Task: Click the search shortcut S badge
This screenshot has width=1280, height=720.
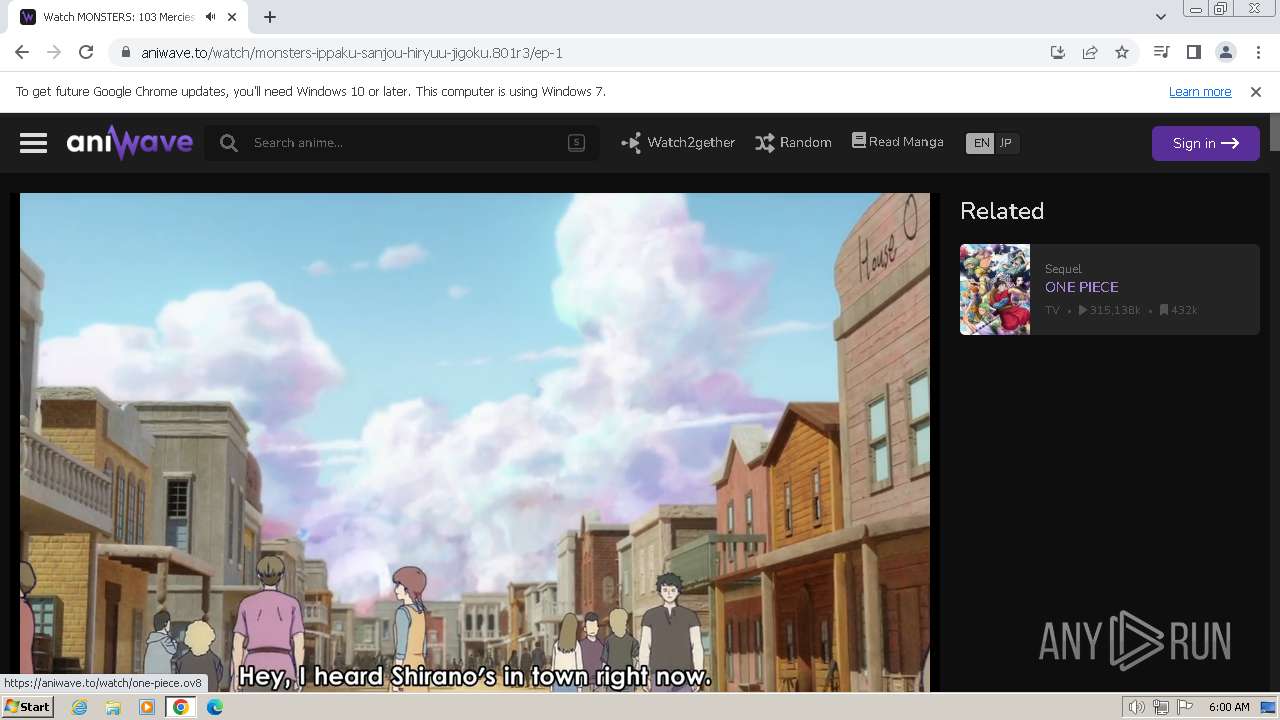Action: [576, 143]
